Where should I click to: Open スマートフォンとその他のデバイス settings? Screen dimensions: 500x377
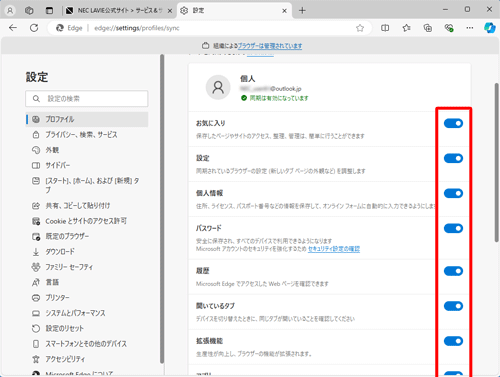pyautogui.click(x=87, y=344)
